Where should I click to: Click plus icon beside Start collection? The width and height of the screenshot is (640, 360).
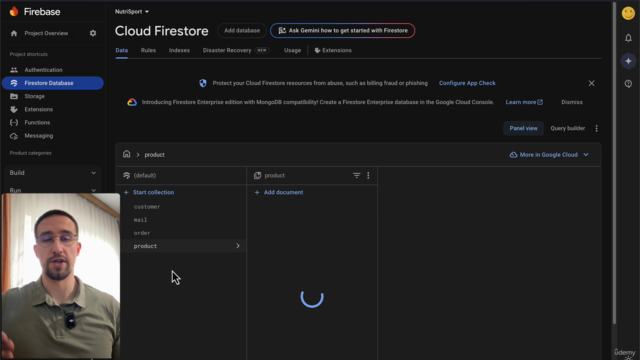click(126, 192)
